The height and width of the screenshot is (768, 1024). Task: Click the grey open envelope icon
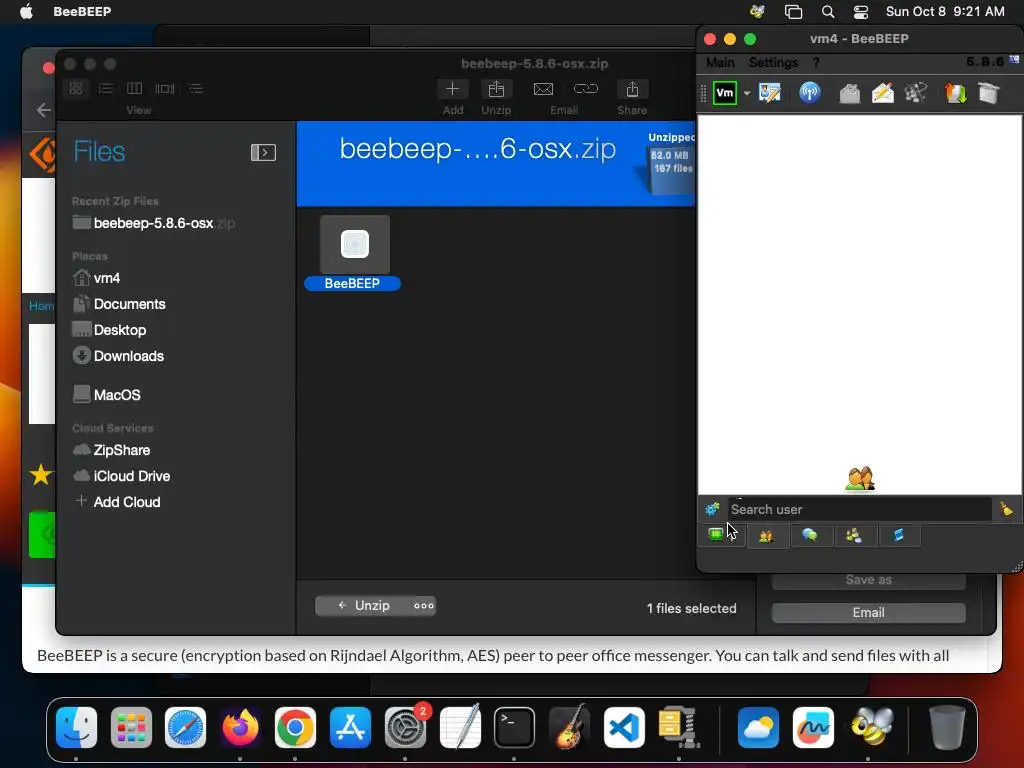pyautogui.click(x=849, y=93)
